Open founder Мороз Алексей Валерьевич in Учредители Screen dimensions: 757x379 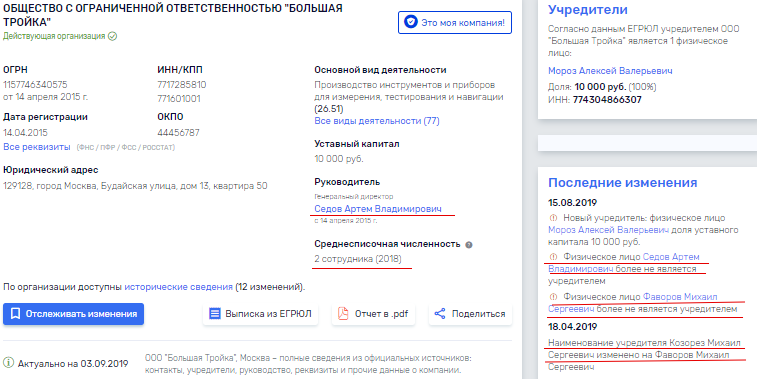pyautogui.click(x=610, y=71)
